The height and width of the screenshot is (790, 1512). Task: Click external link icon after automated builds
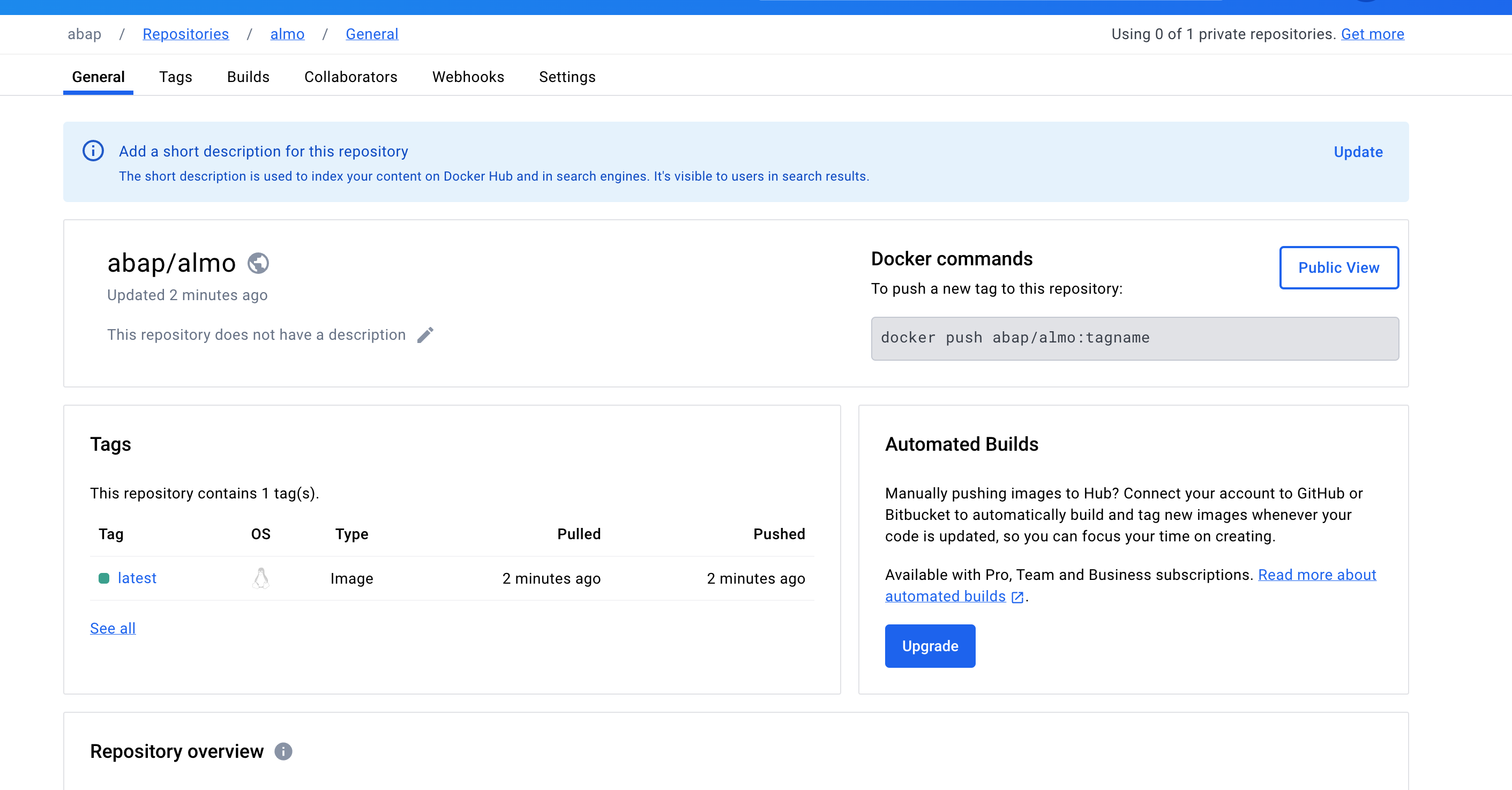tap(1018, 598)
